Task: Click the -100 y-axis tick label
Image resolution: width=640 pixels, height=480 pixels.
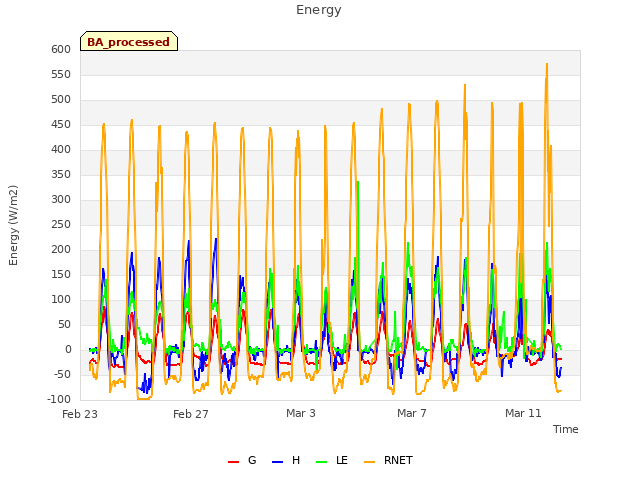Action: coord(59,400)
